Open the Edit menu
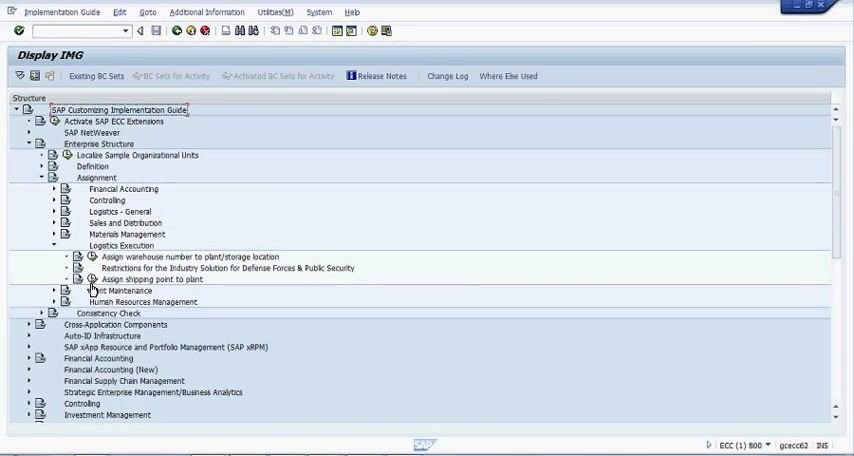The width and height of the screenshot is (854, 456). coord(120,12)
